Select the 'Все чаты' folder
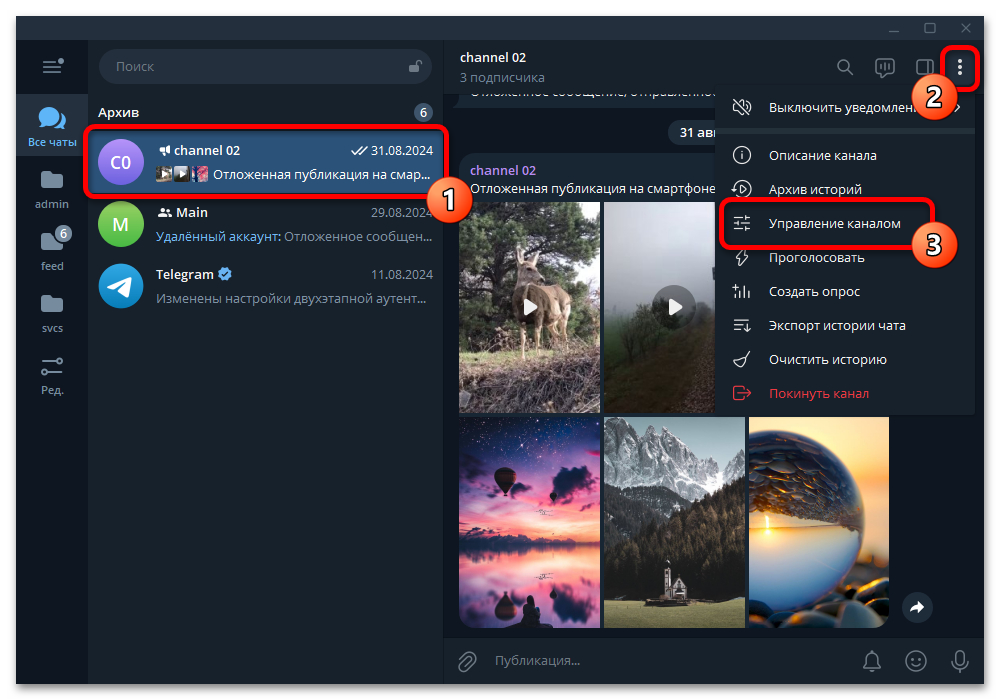 (52, 126)
